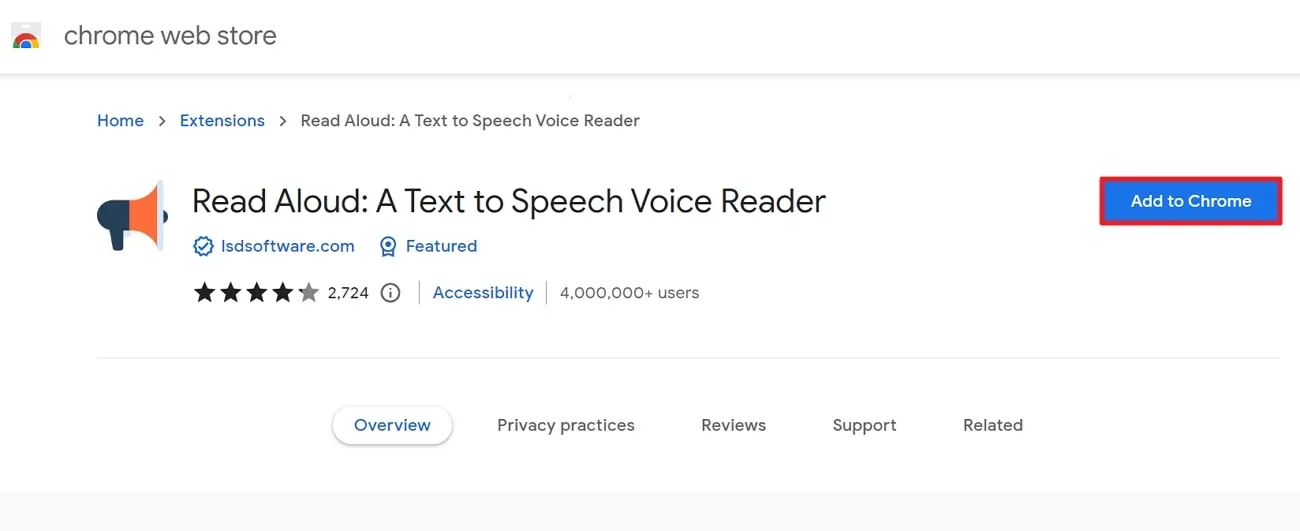Switch to the Privacy practices tab

(566, 425)
